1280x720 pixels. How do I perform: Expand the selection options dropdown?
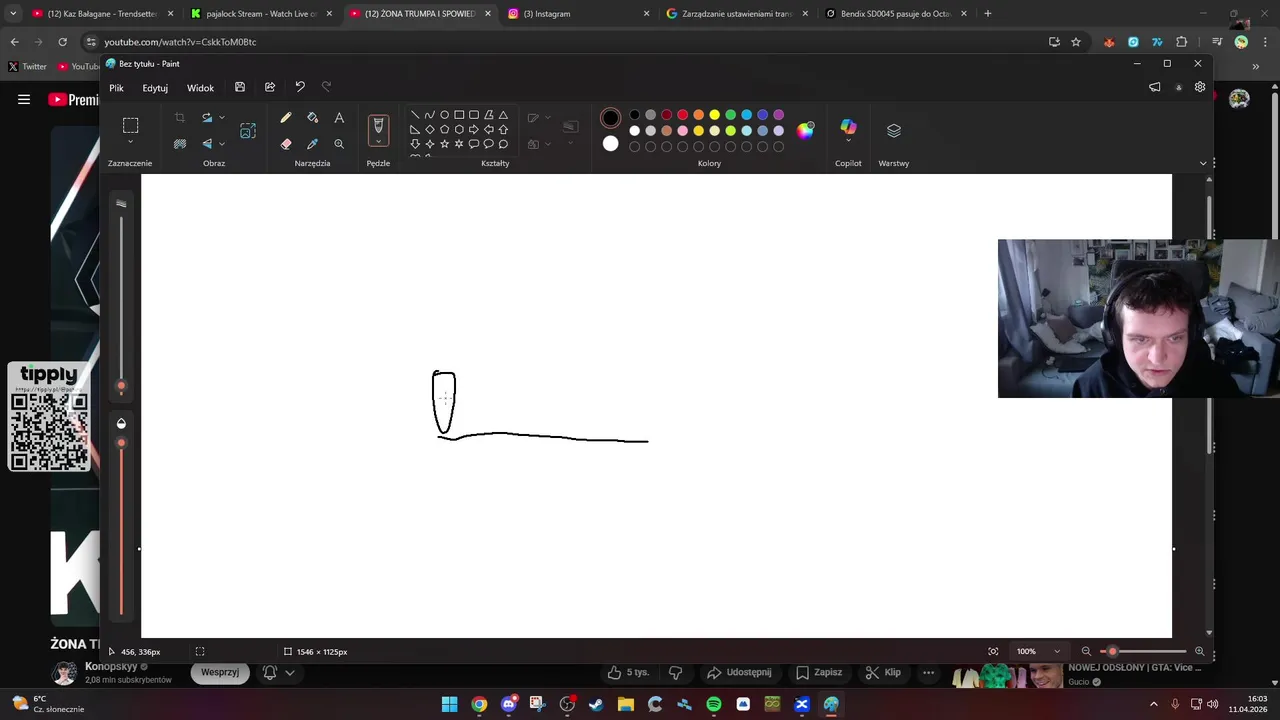130,142
